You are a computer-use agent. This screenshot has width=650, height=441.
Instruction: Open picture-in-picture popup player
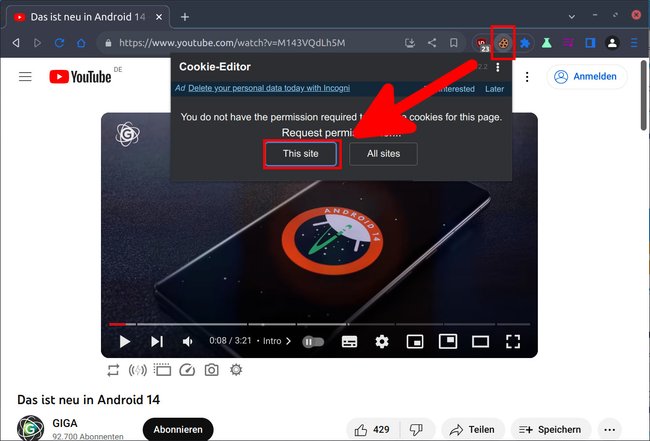(x=448, y=342)
